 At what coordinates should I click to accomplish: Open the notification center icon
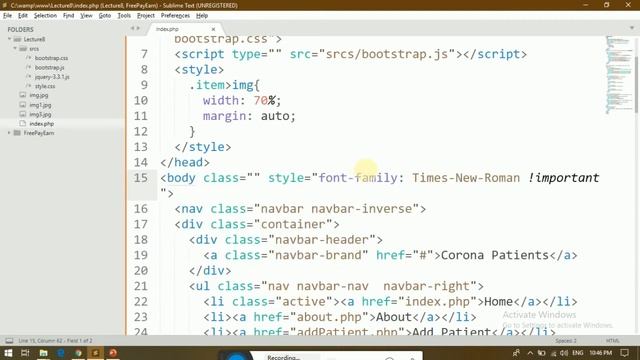[624, 353]
